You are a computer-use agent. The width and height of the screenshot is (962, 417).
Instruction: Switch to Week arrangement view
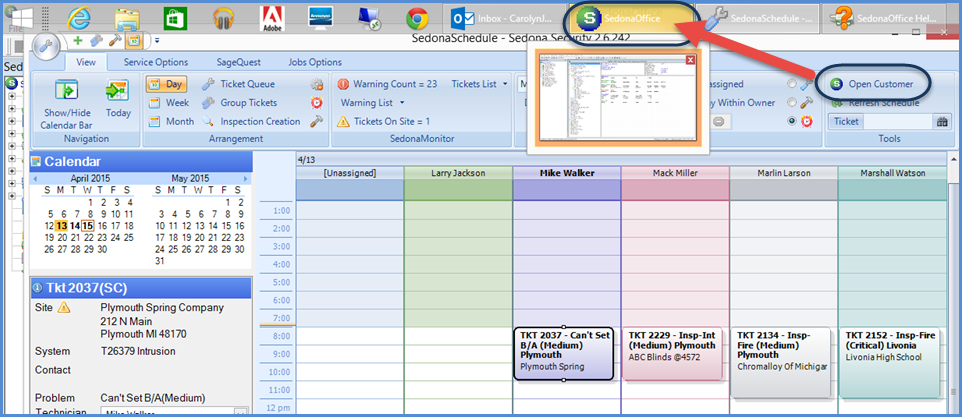click(x=169, y=102)
